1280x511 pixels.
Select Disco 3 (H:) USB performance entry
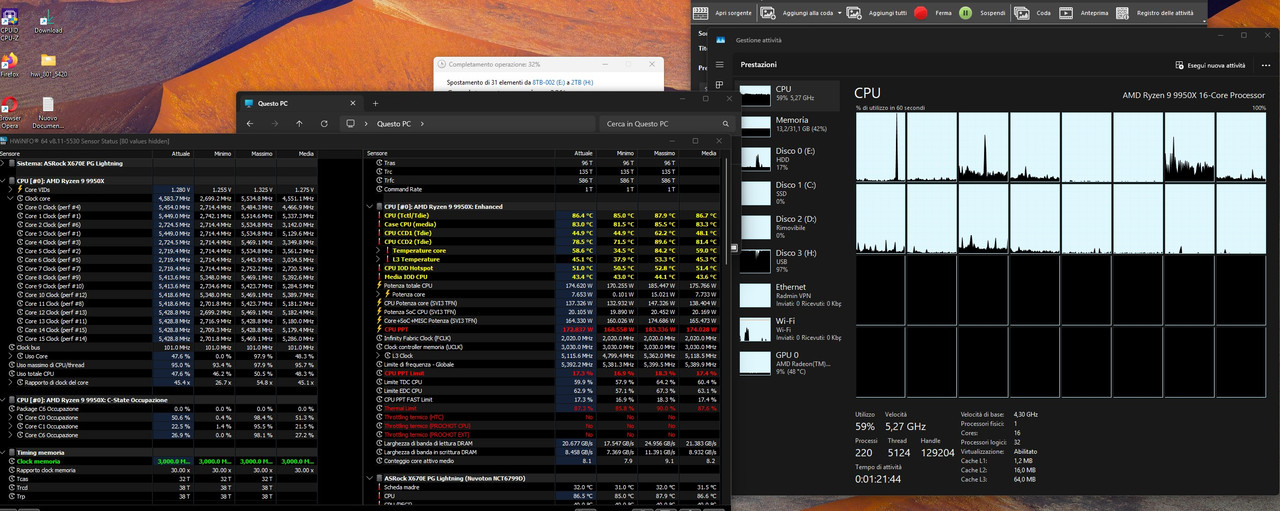pos(788,260)
